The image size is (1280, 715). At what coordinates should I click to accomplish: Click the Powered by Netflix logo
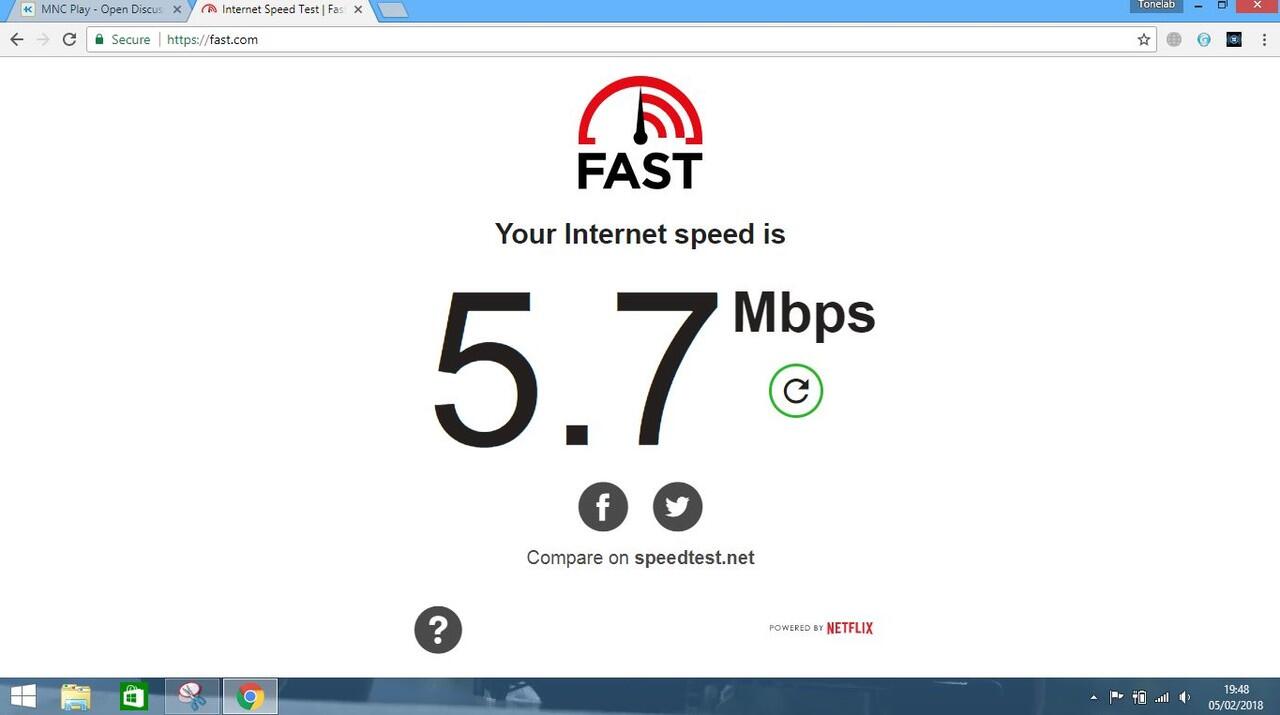[x=821, y=628]
